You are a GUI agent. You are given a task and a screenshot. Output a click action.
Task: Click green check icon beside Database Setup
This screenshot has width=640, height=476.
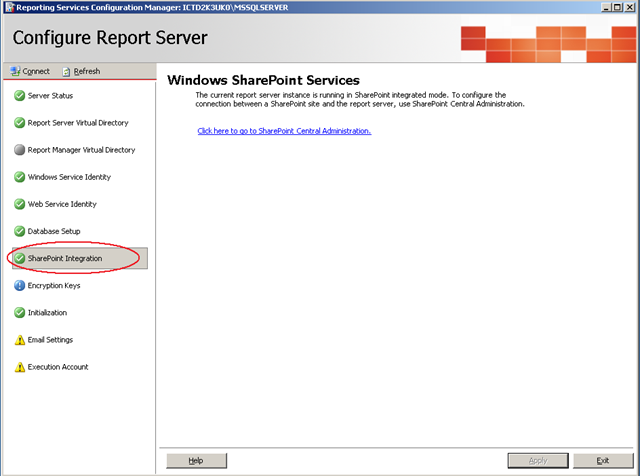19,231
